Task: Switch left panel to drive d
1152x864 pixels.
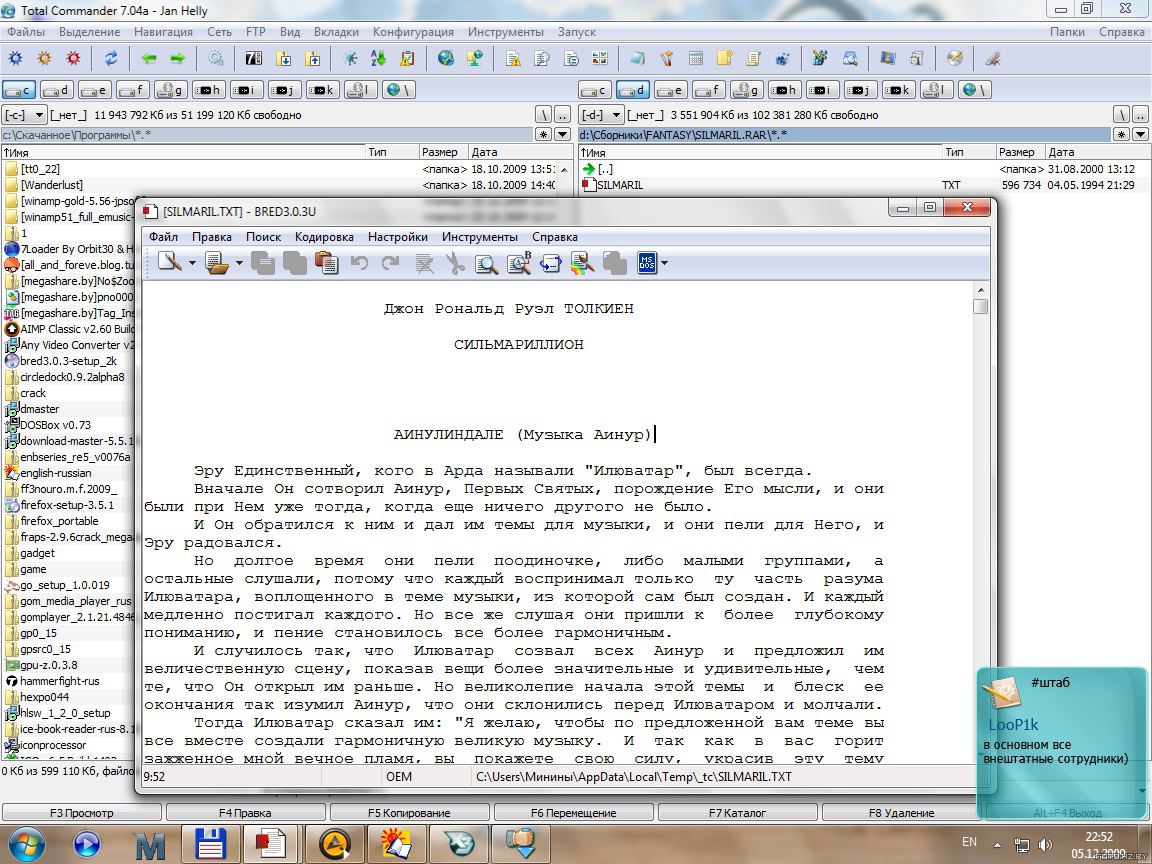Action: tap(57, 90)
